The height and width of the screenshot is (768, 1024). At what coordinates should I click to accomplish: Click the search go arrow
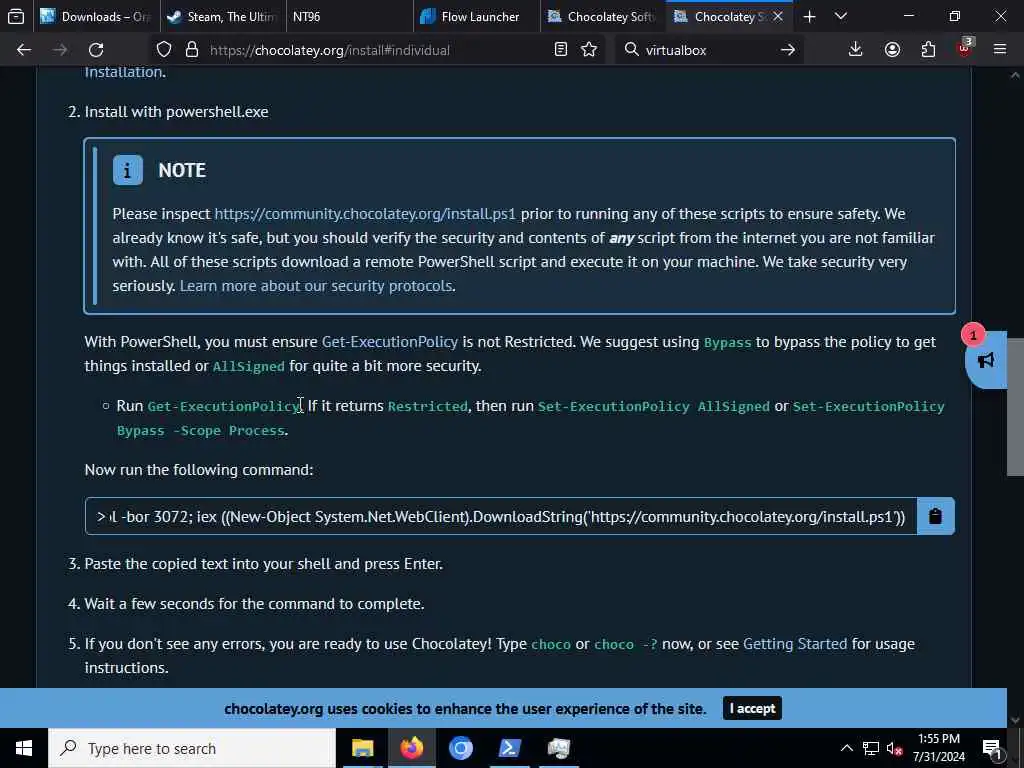point(788,50)
